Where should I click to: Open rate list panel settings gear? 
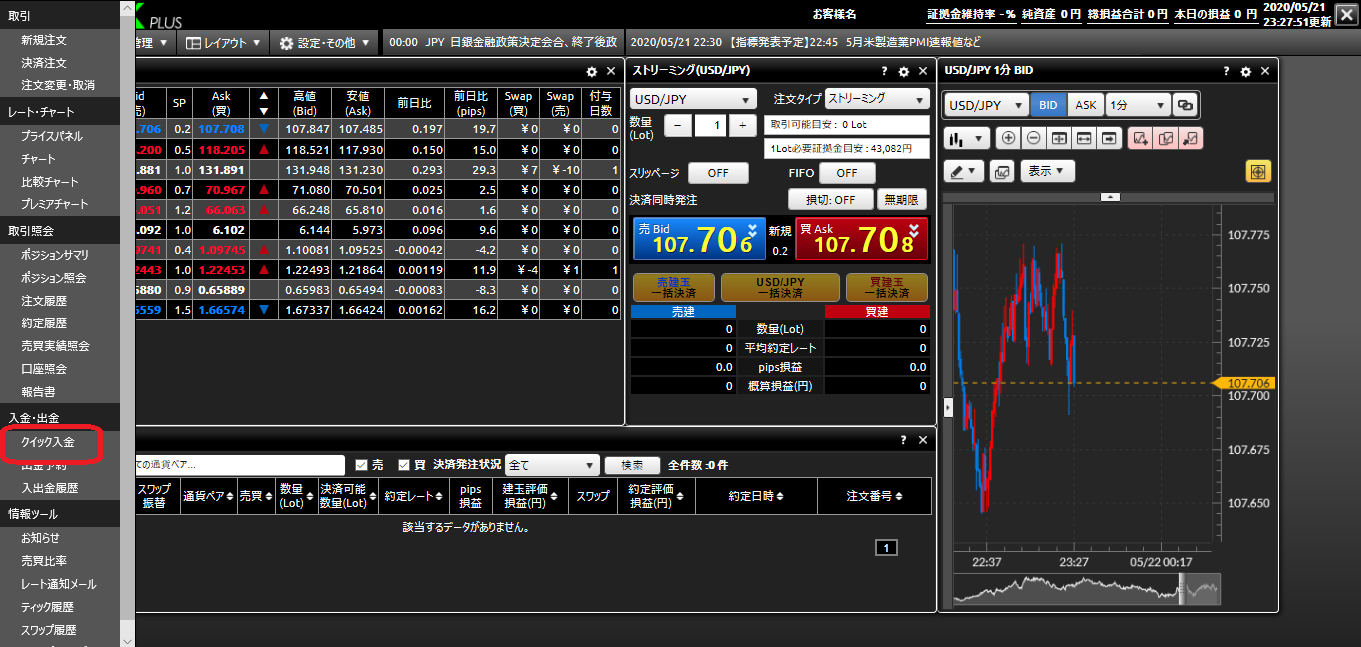[592, 72]
